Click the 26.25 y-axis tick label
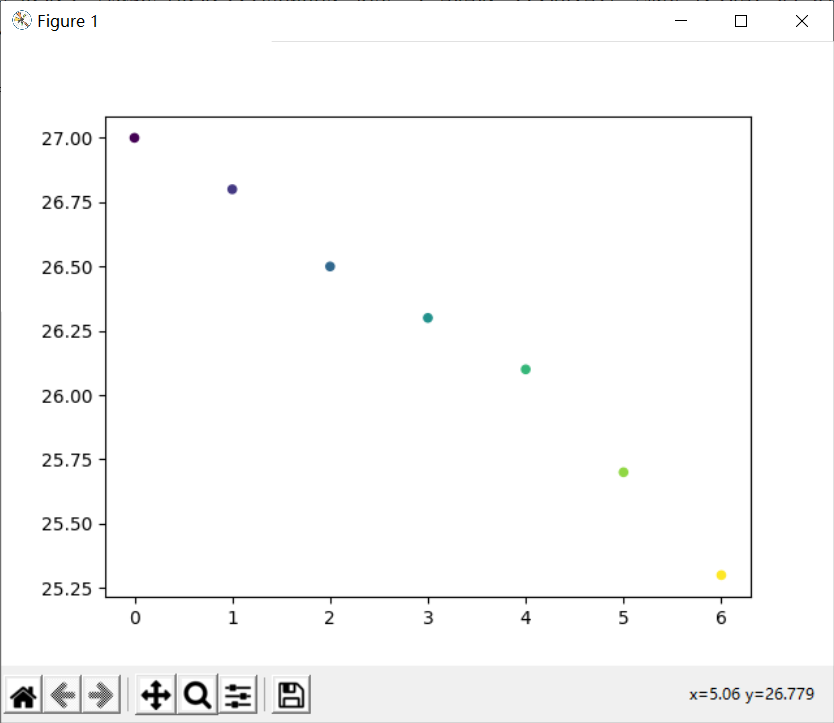Screen dimensions: 834x723 coord(67,331)
